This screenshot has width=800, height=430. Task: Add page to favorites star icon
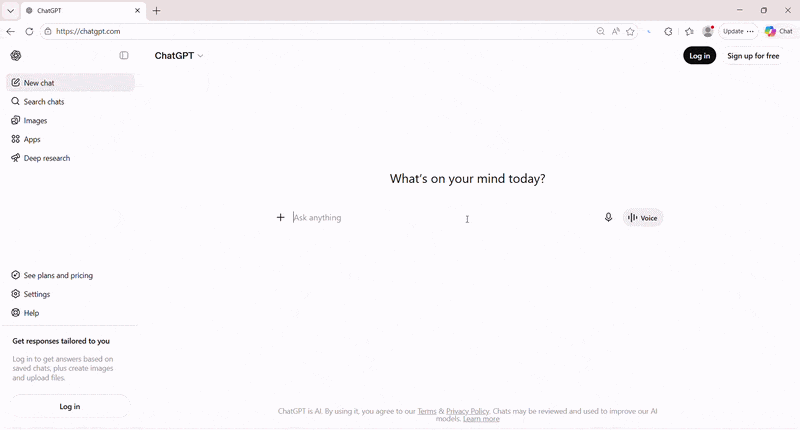[x=631, y=32]
